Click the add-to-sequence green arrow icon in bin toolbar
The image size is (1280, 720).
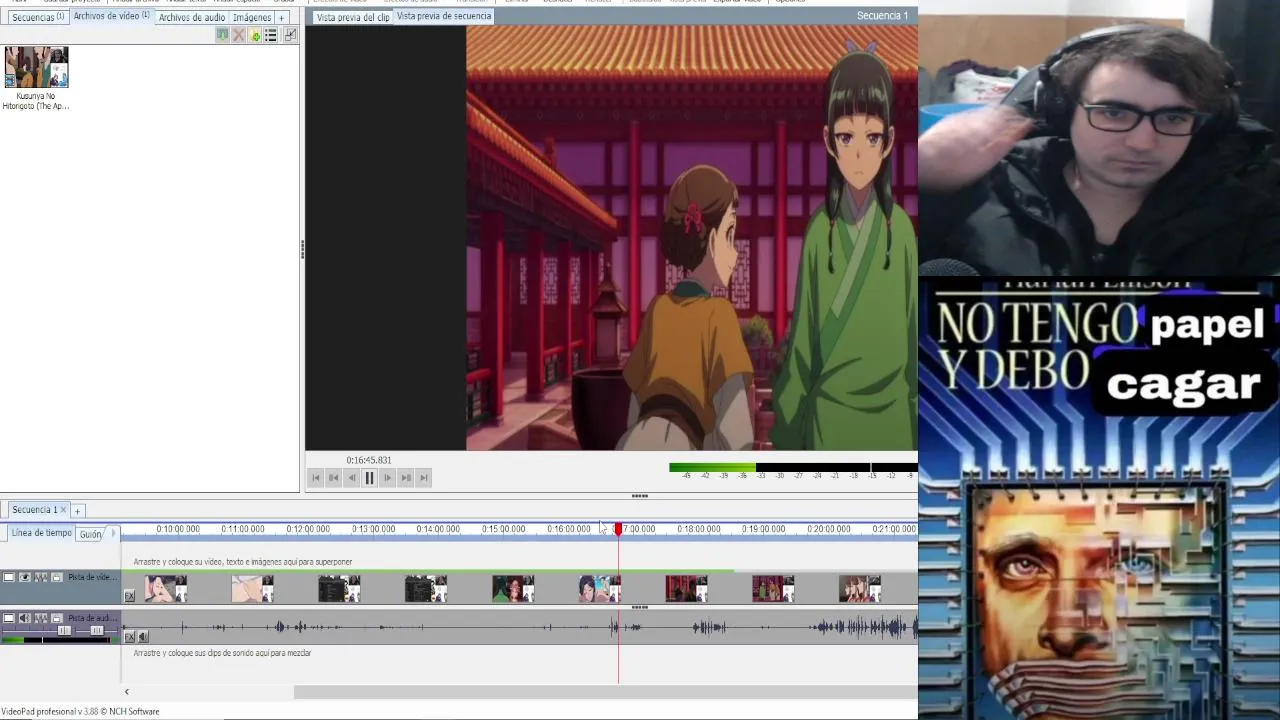pos(222,35)
